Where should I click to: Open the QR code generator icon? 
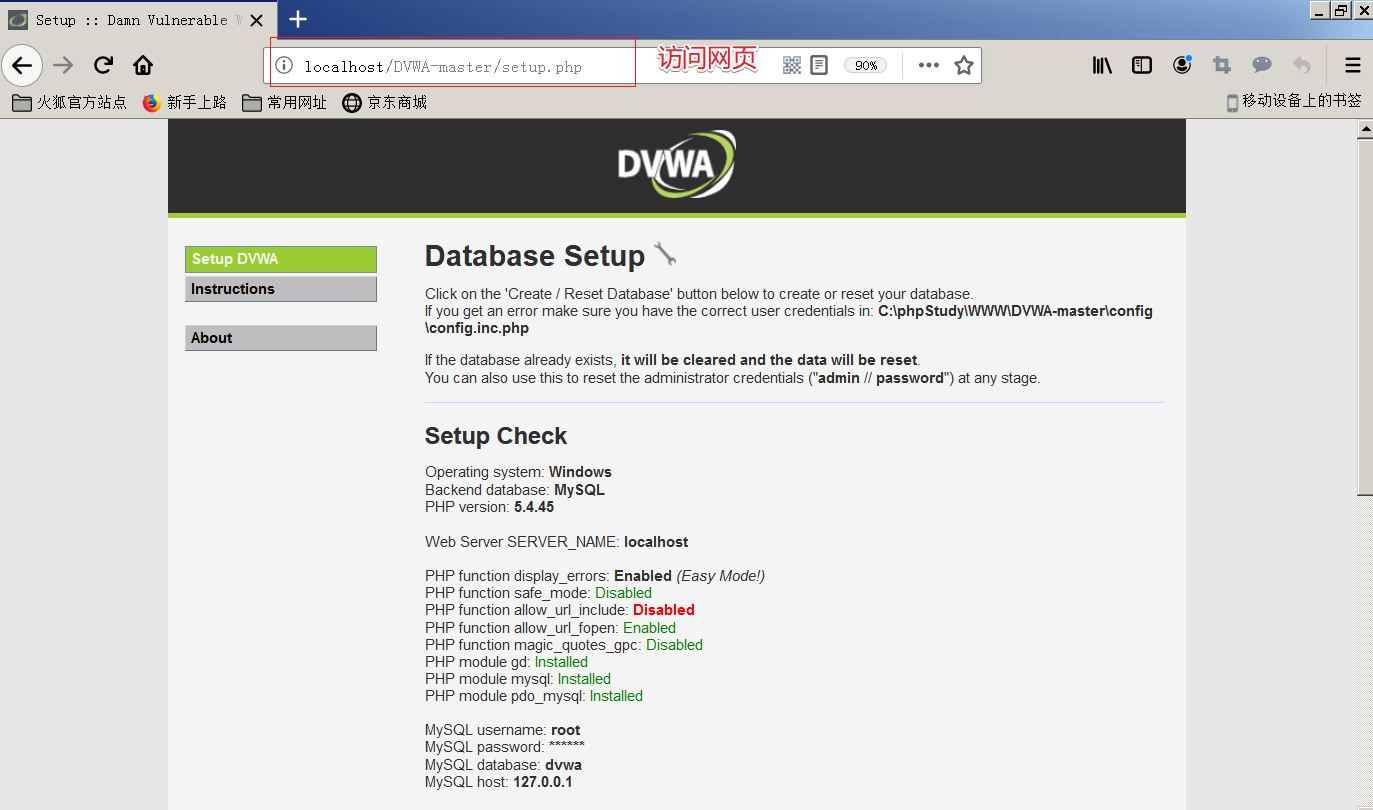pos(792,65)
